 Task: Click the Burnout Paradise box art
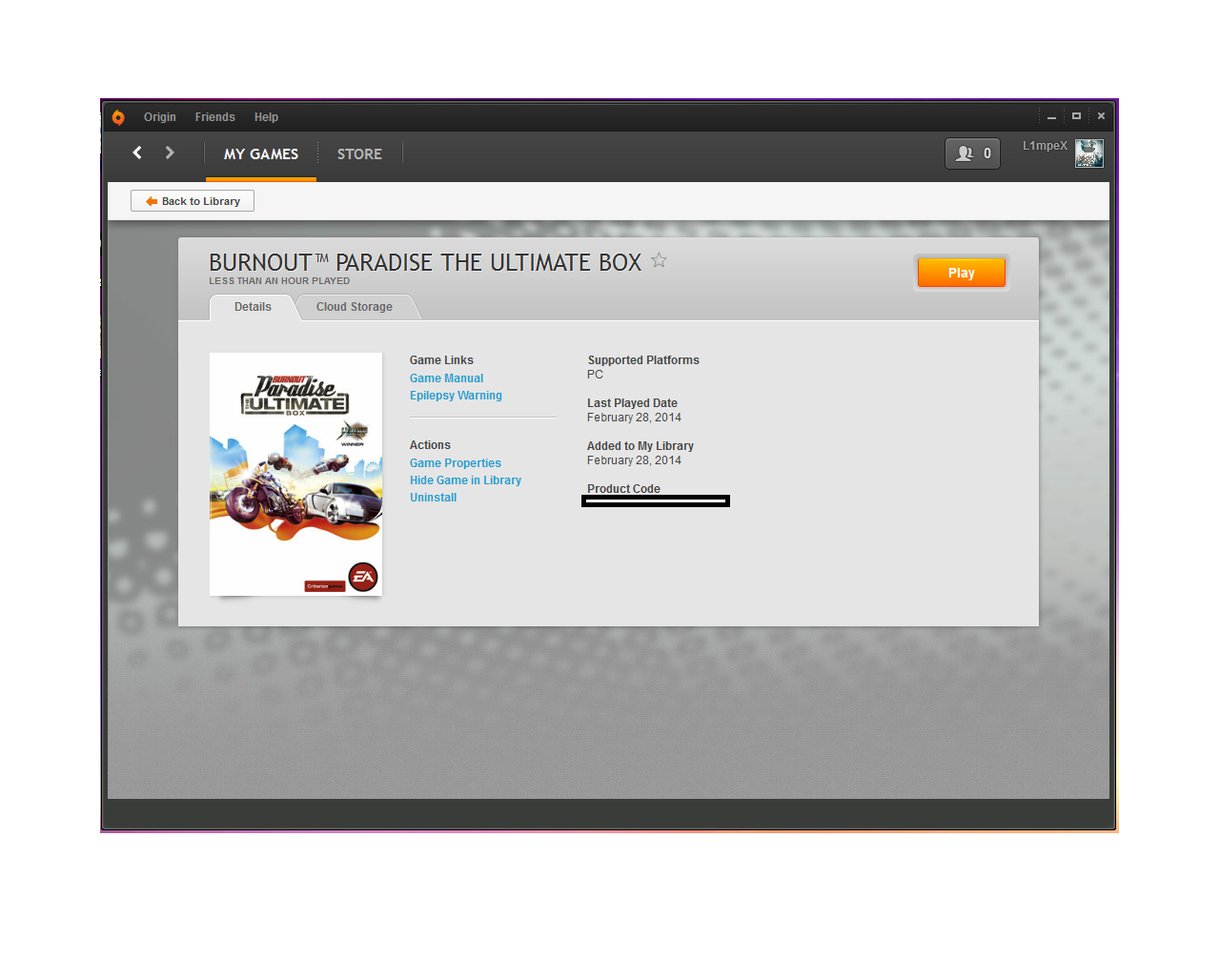(295, 474)
